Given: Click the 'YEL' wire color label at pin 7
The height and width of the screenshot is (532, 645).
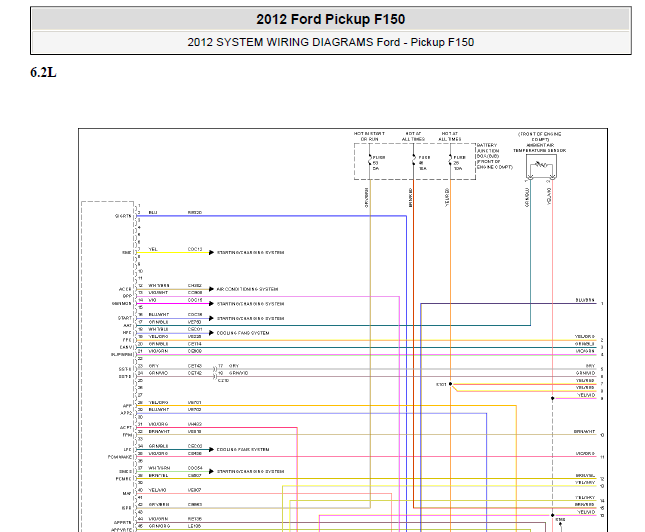Looking at the screenshot, I should [153, 249].
